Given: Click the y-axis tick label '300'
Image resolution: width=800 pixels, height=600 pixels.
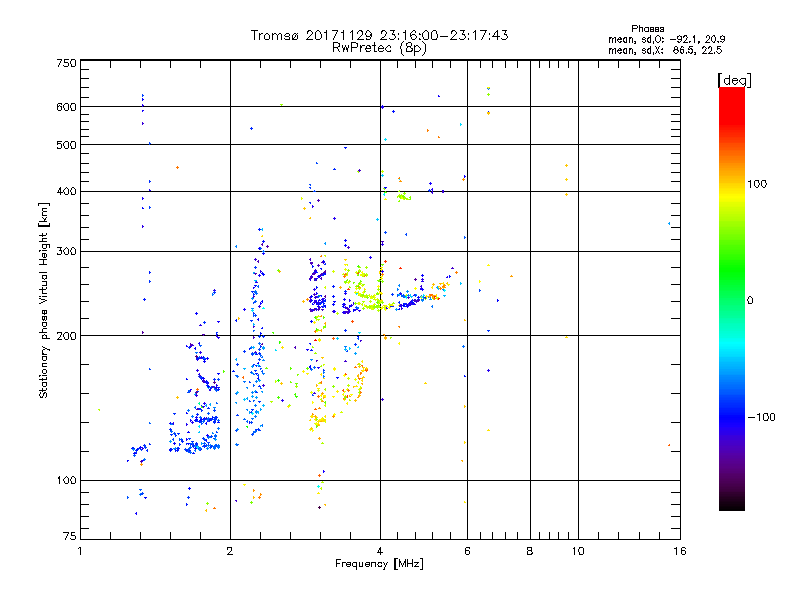Looking at the screenshot, I should click(66, 251).
